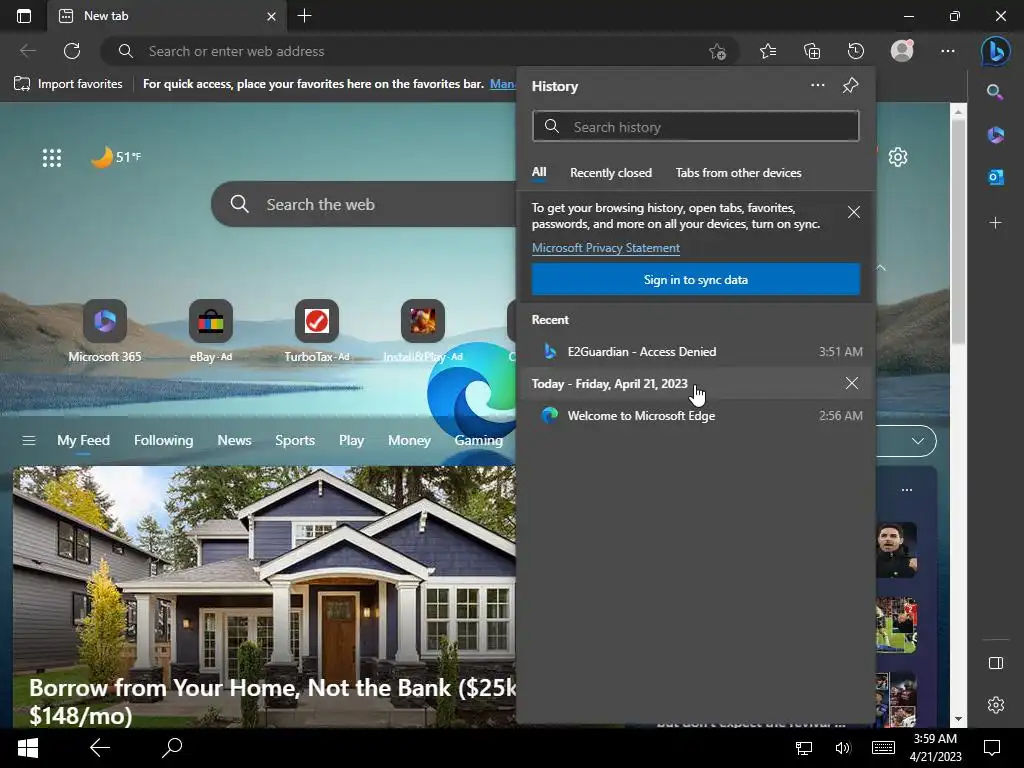The width and height of the screenshot is (1024, 768).
Task: Delete Today's history entries with X
Action: (852, 383)
